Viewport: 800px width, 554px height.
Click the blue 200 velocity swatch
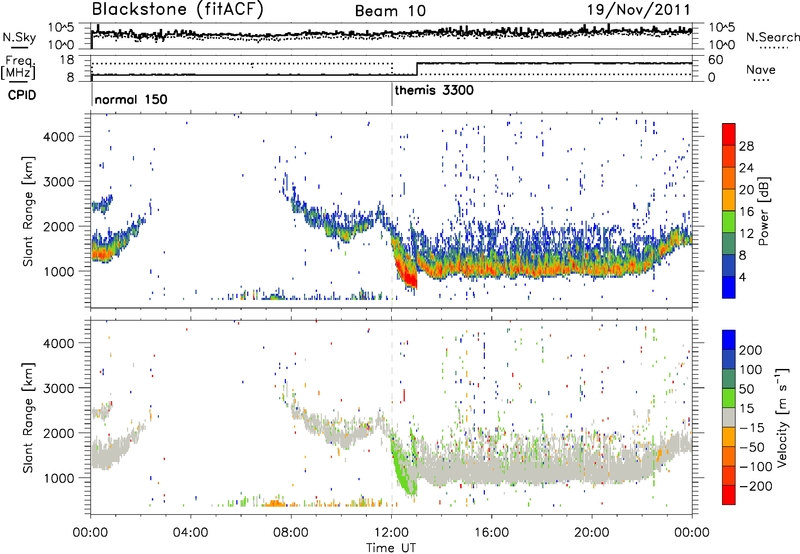click(729, 340)
